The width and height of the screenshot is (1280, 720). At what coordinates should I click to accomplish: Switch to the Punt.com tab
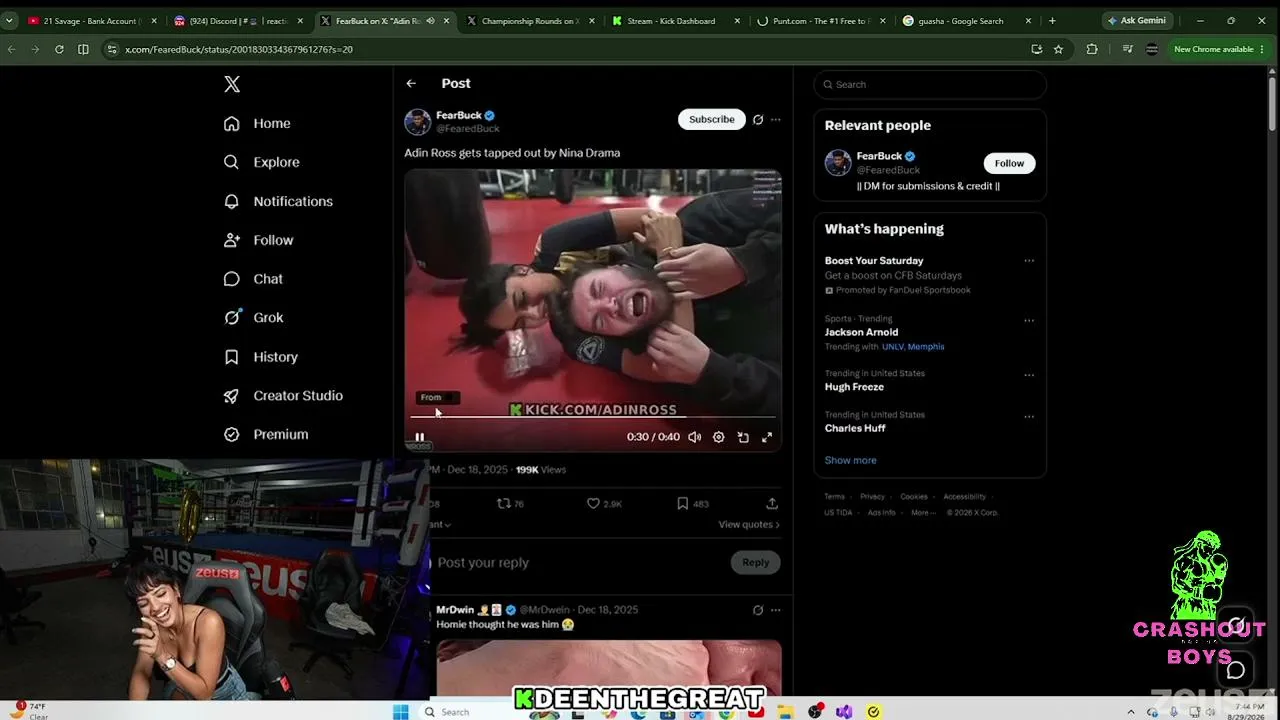click(x=820, y=20)
